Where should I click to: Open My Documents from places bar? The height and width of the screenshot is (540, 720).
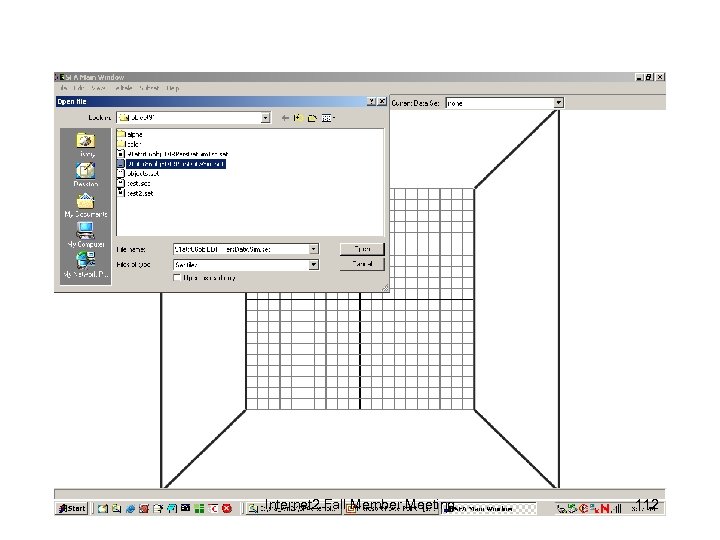coord(86,205)
